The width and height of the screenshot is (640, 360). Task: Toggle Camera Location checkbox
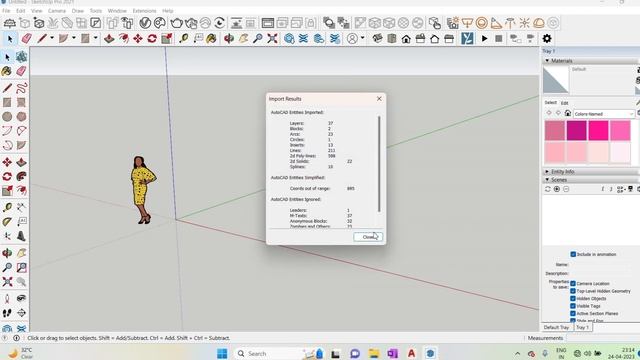(x=573, y=283)
